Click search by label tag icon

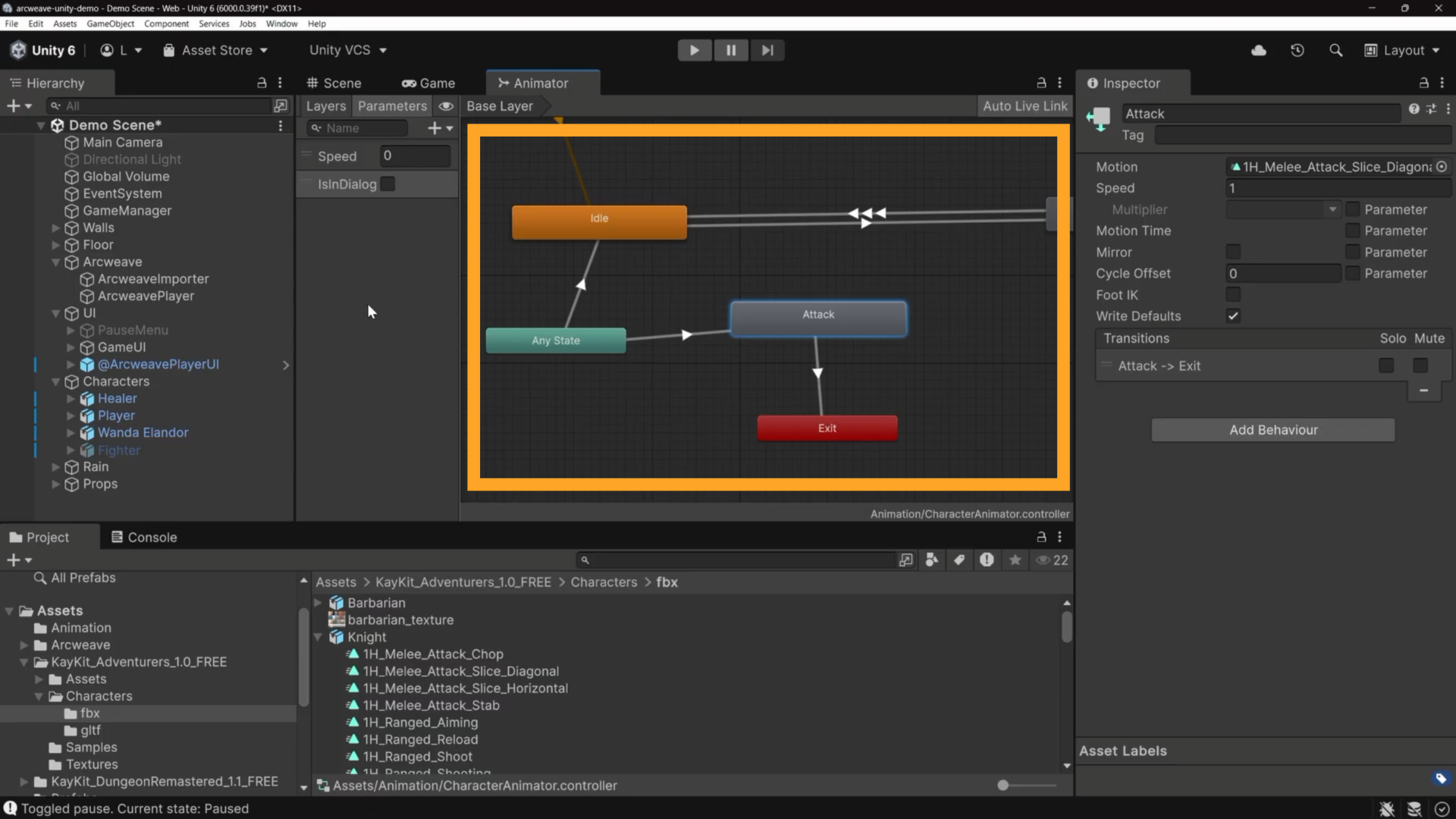click(959, 560)
